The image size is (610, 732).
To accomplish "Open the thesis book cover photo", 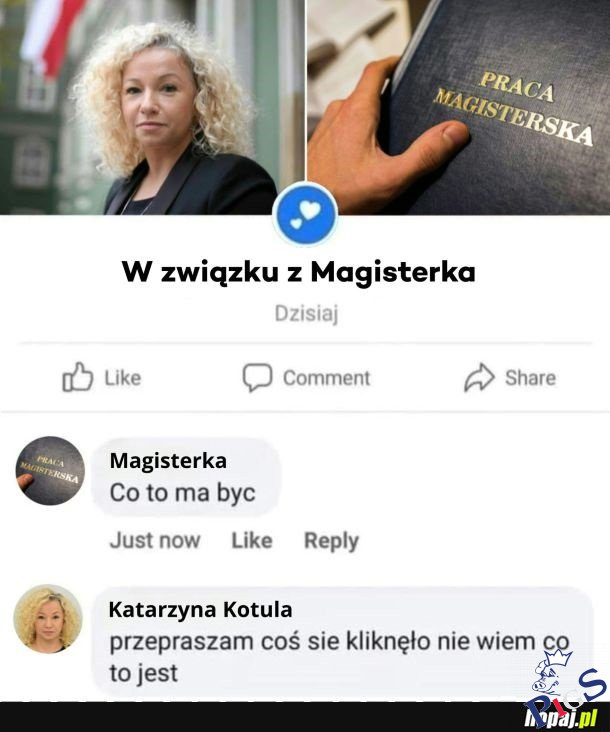I will pos(458,107).
